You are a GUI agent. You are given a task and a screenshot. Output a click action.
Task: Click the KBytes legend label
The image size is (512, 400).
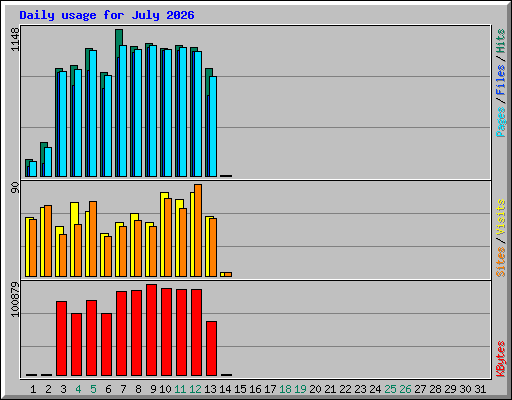click(501, 359)
